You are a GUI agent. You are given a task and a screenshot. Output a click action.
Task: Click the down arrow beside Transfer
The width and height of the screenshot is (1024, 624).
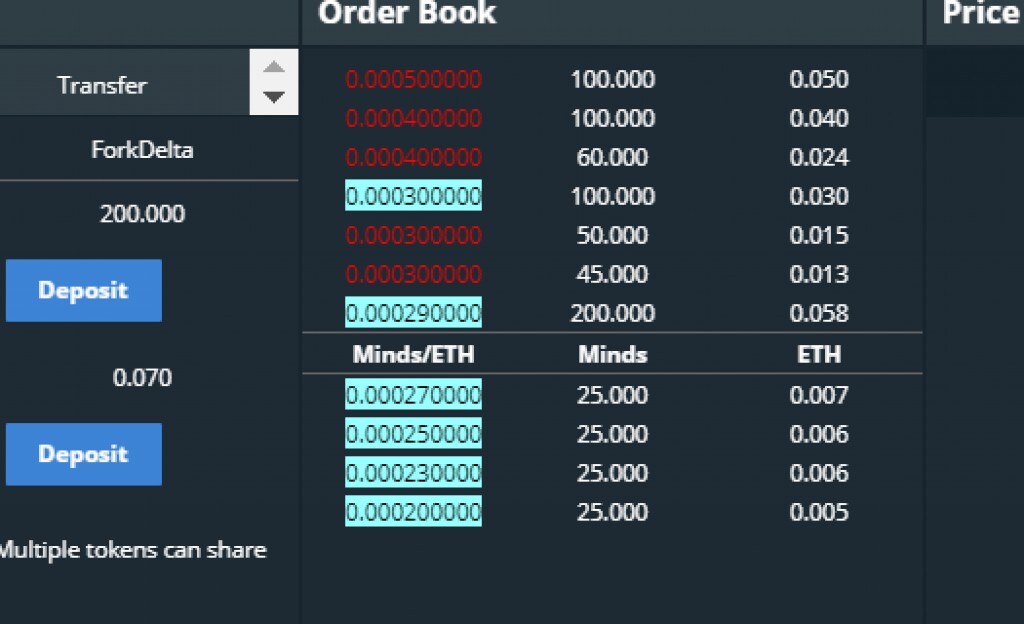[274, 98]
